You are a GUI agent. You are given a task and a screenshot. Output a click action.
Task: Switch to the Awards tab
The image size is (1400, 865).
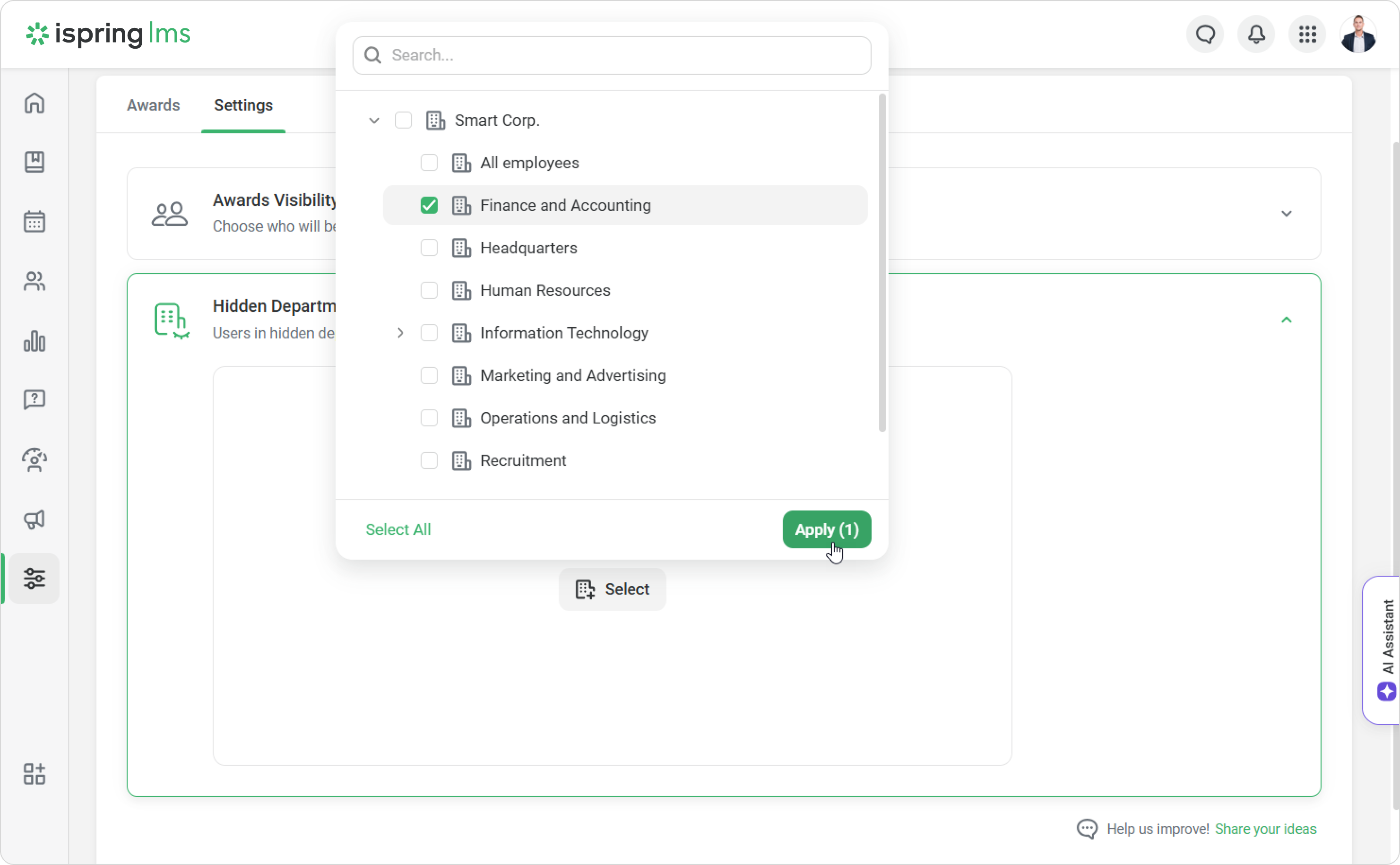(153, 105)
